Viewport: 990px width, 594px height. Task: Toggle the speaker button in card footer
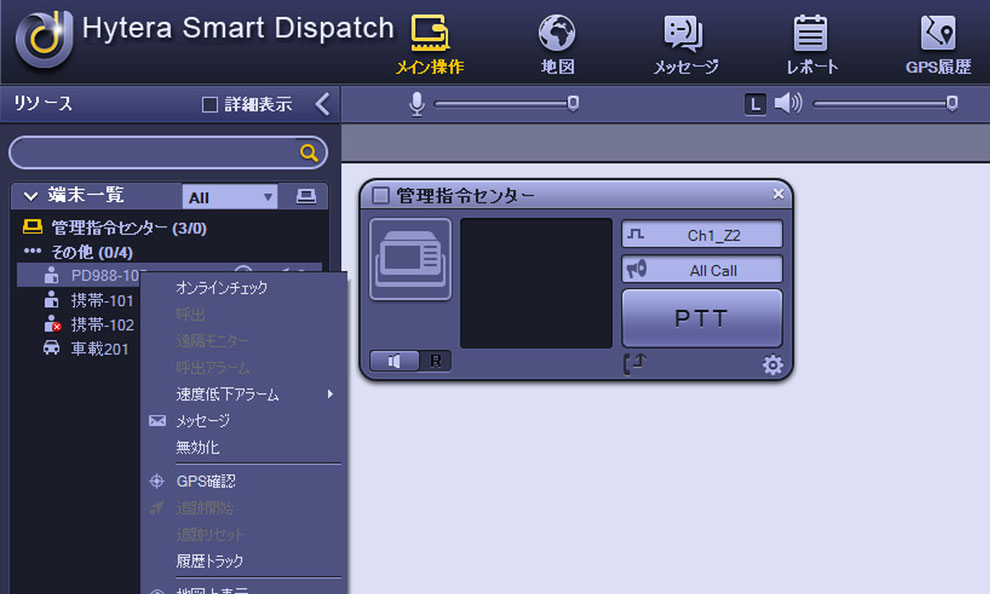tap(394, 361)
